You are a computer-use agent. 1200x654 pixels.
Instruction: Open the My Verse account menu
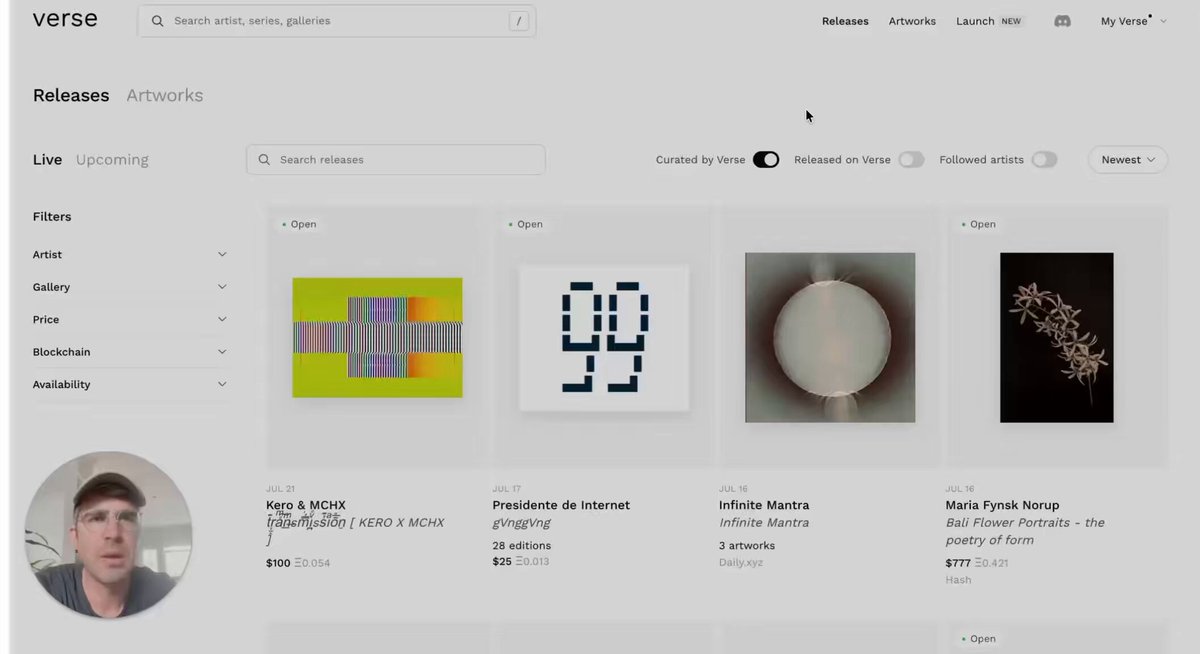coord(1133,21)
